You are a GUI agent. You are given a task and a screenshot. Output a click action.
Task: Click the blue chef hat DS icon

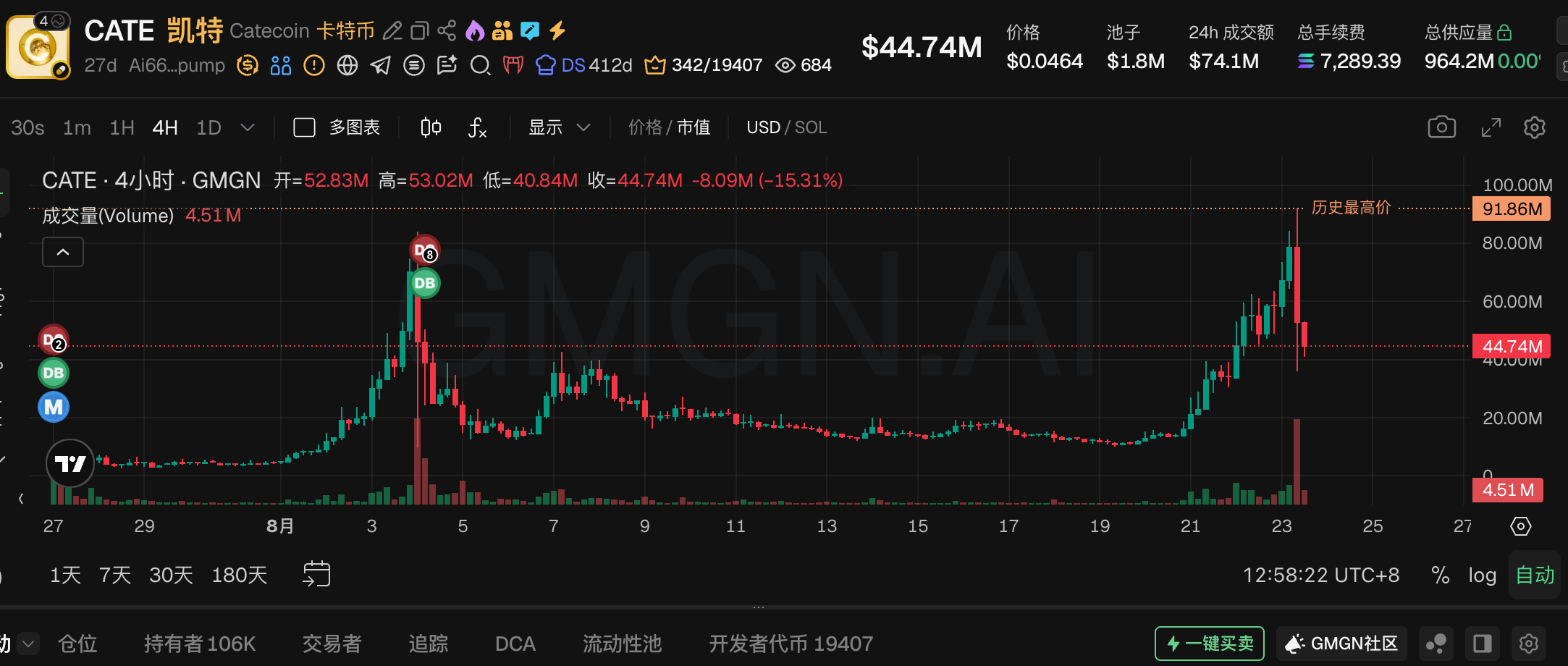pos(546,66)
